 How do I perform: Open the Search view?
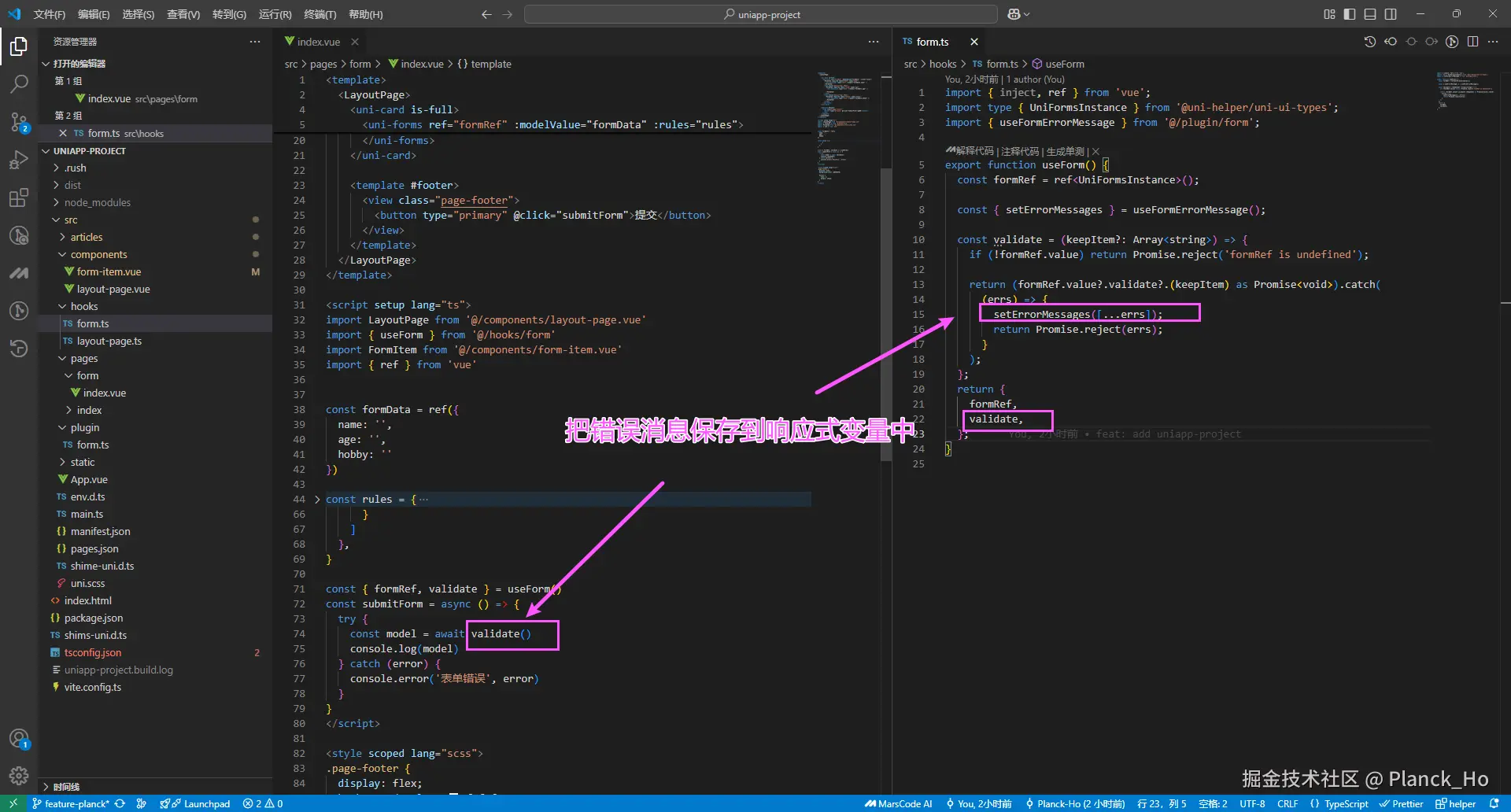[x=19, y=84]
